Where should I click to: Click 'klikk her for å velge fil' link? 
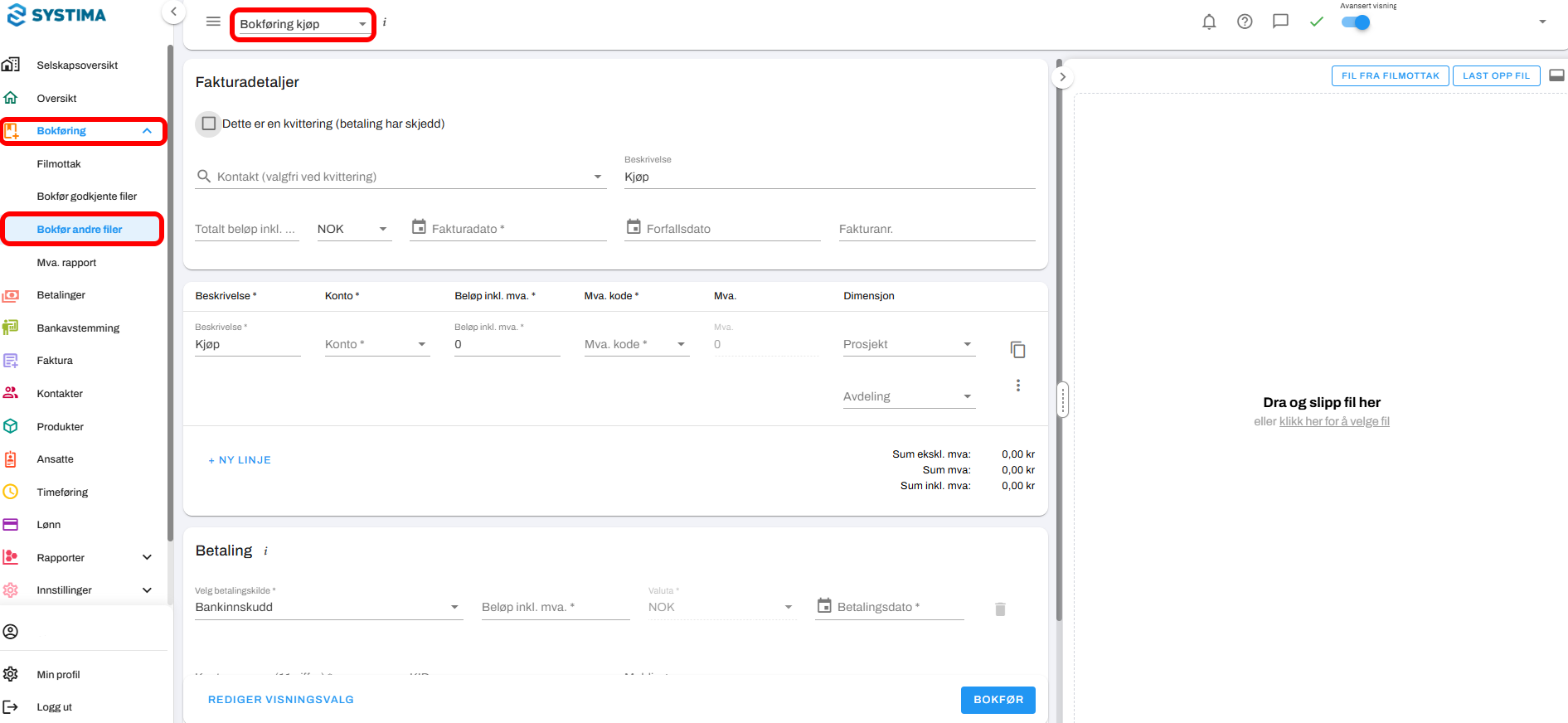point(1334,421)
